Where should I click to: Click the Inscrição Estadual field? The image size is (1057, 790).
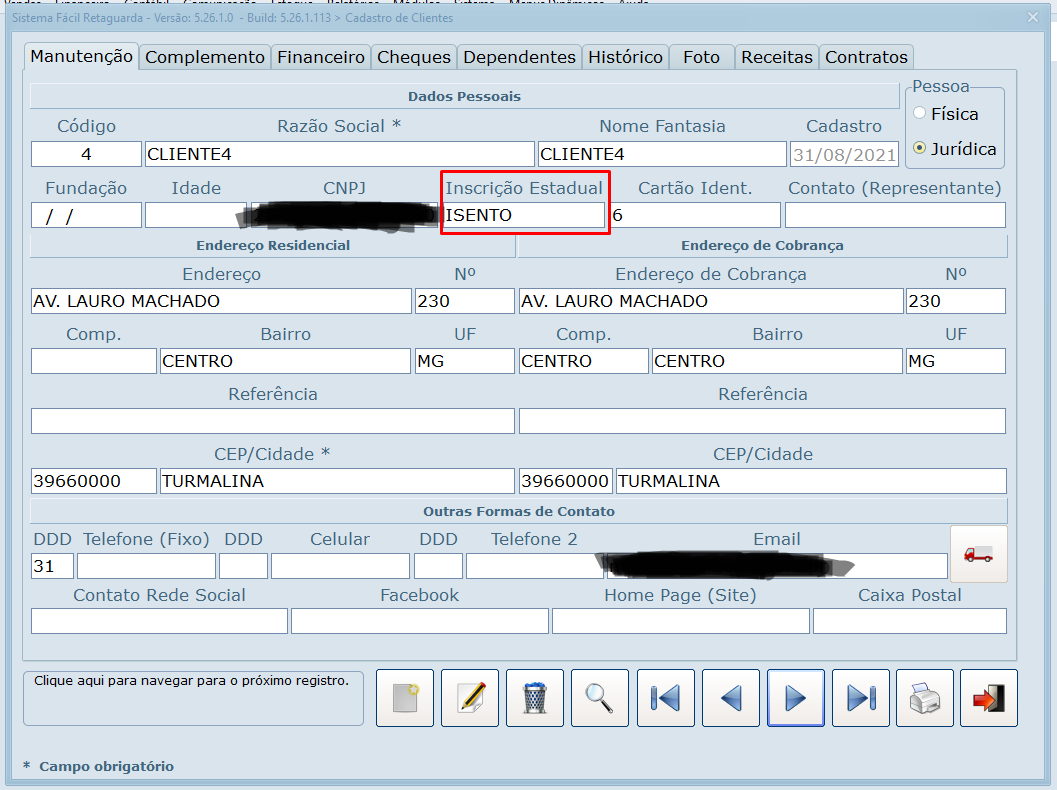(524, 215)
